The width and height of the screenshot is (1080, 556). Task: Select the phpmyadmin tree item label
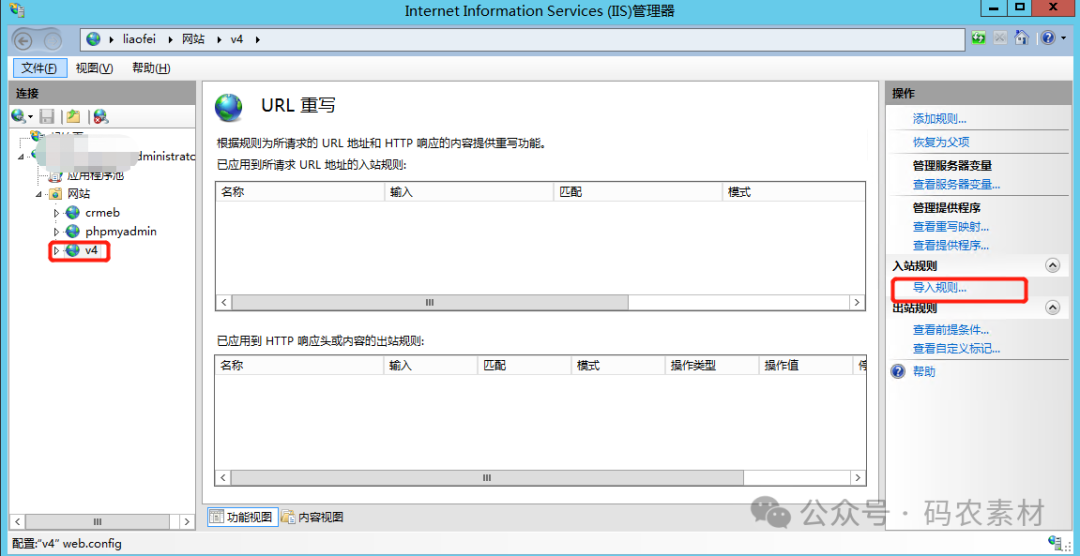click(121, 231)
